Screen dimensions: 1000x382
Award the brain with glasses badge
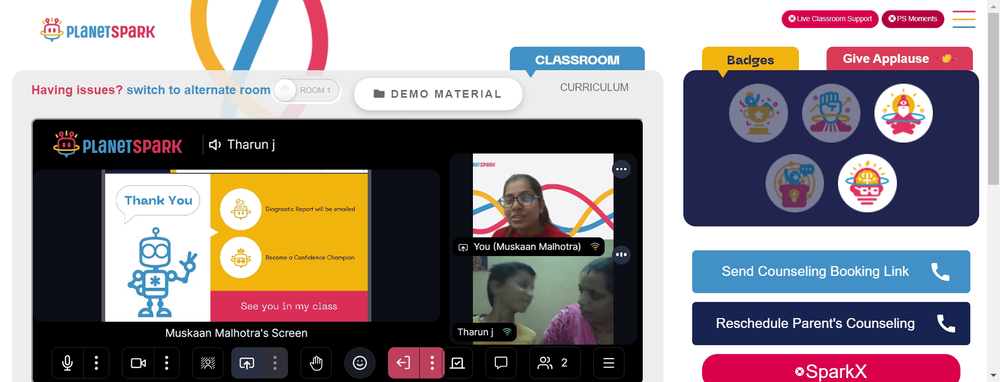click(867, 183)
